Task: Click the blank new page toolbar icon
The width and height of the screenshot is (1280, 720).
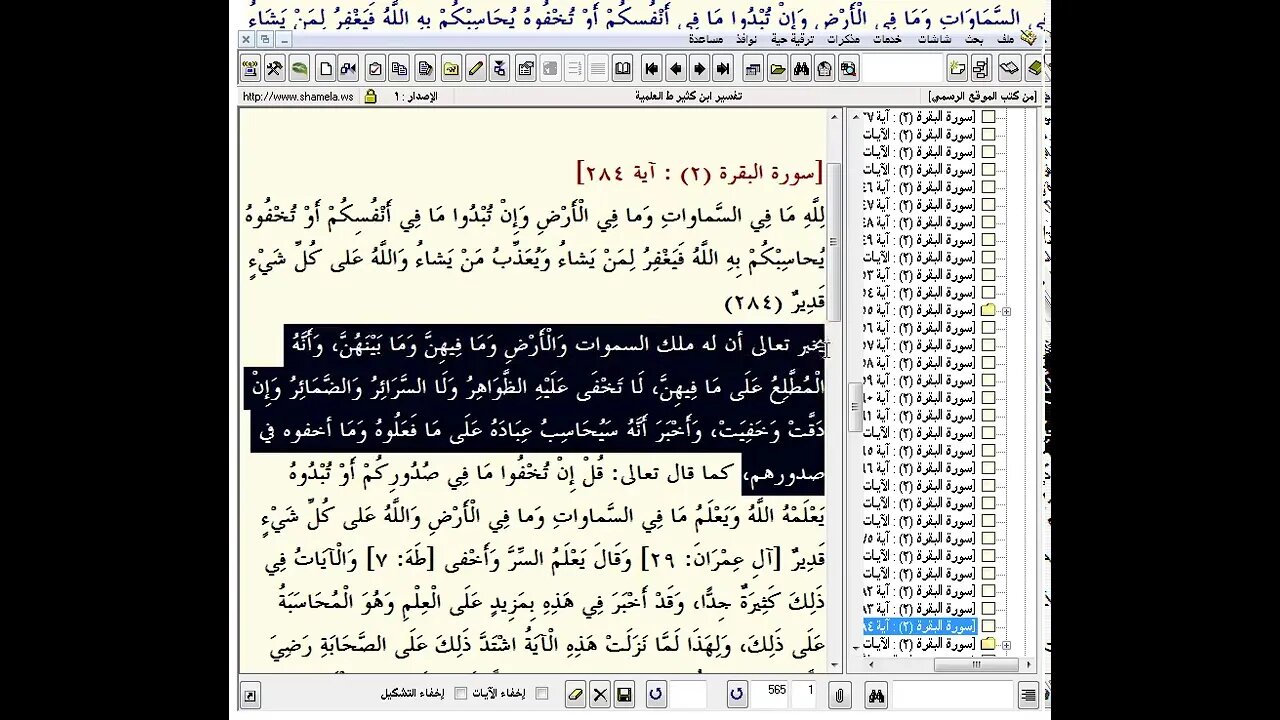Action: [x=326, y=69]
